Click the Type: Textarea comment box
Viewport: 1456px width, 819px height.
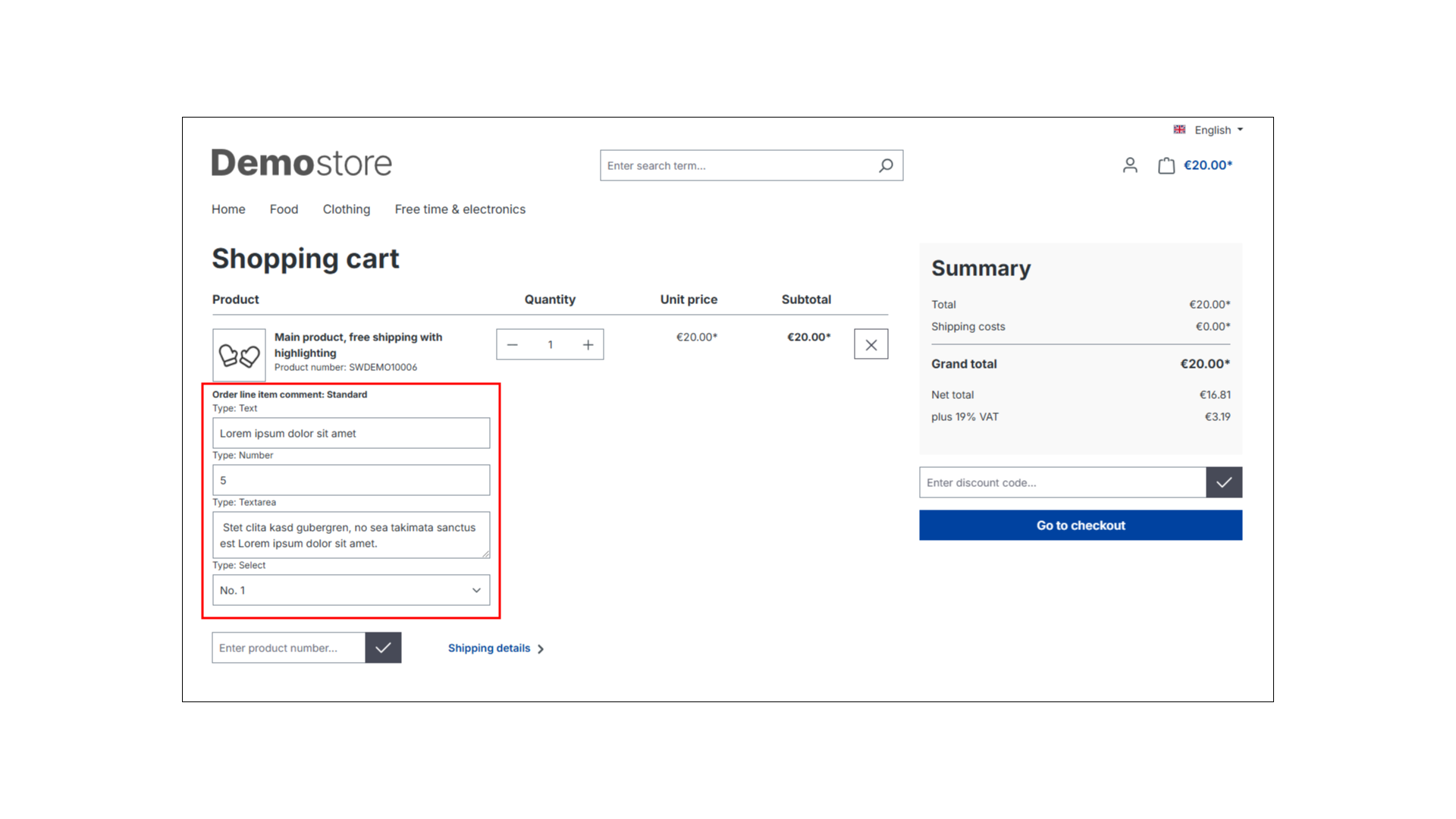(x=351, y=535)
